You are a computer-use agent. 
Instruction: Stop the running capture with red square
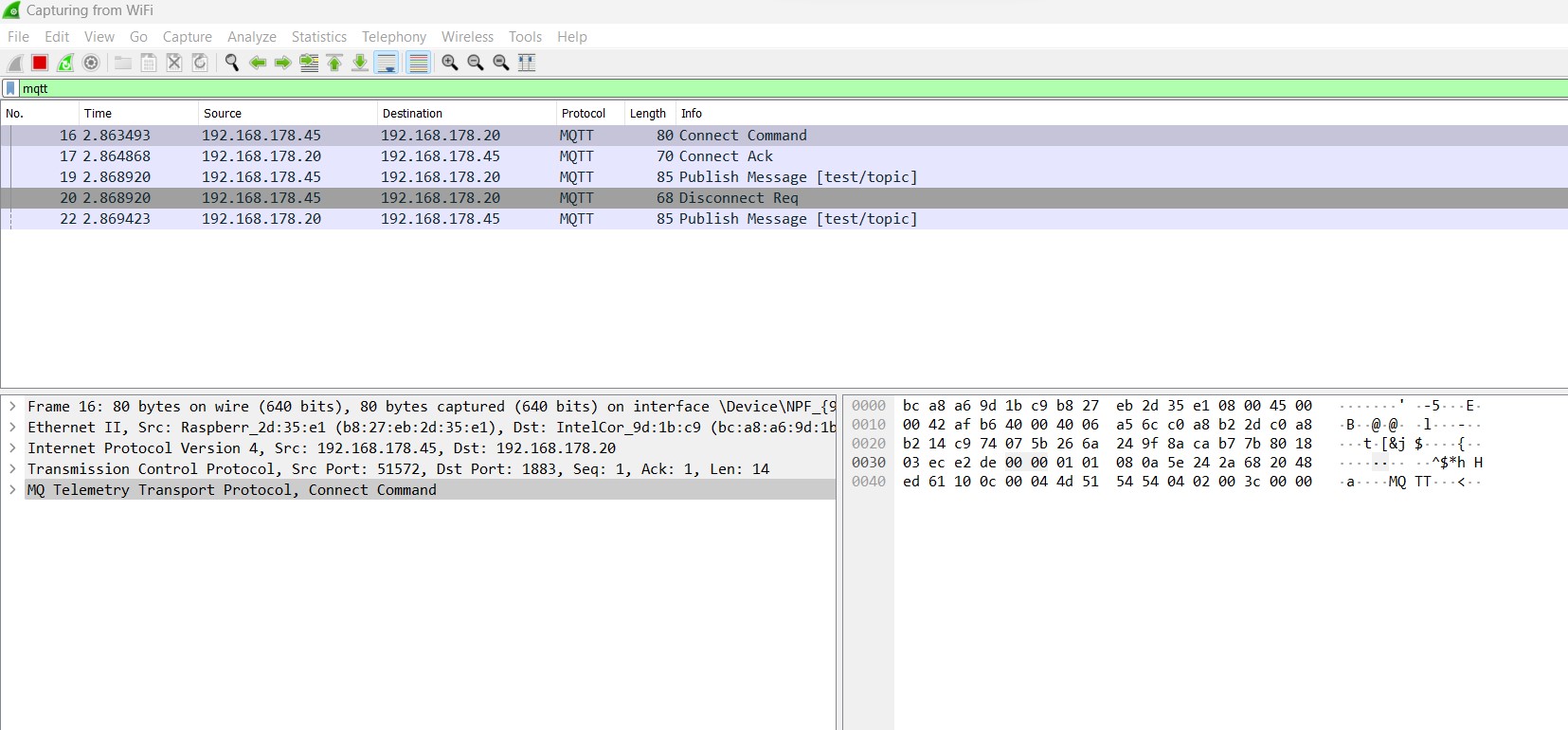(40, 63)
